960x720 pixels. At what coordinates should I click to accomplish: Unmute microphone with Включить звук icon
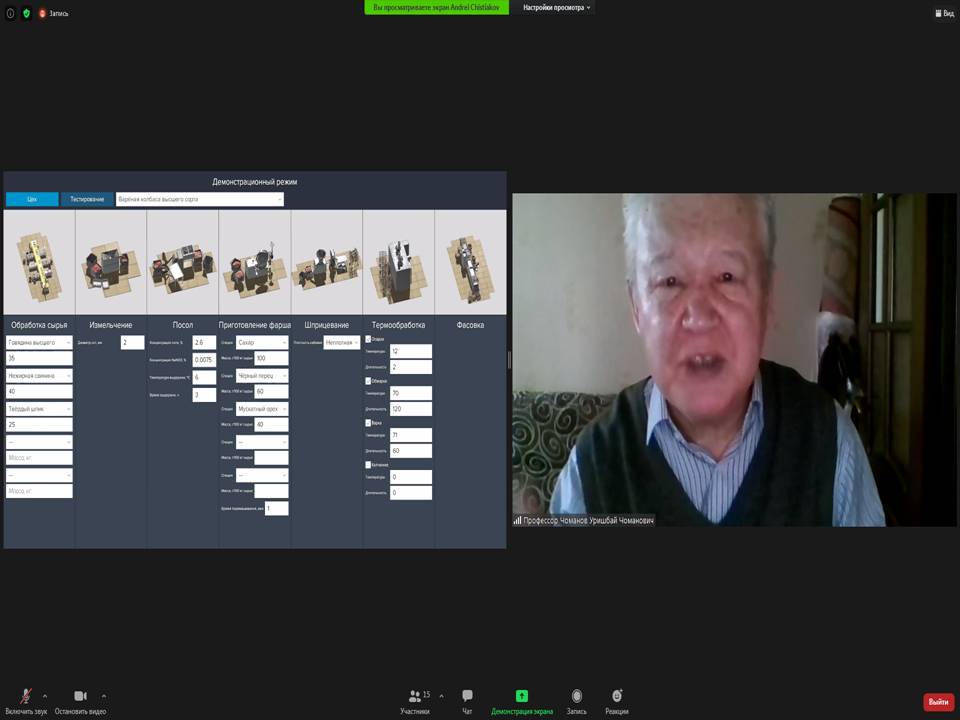(x=26, y=696)
